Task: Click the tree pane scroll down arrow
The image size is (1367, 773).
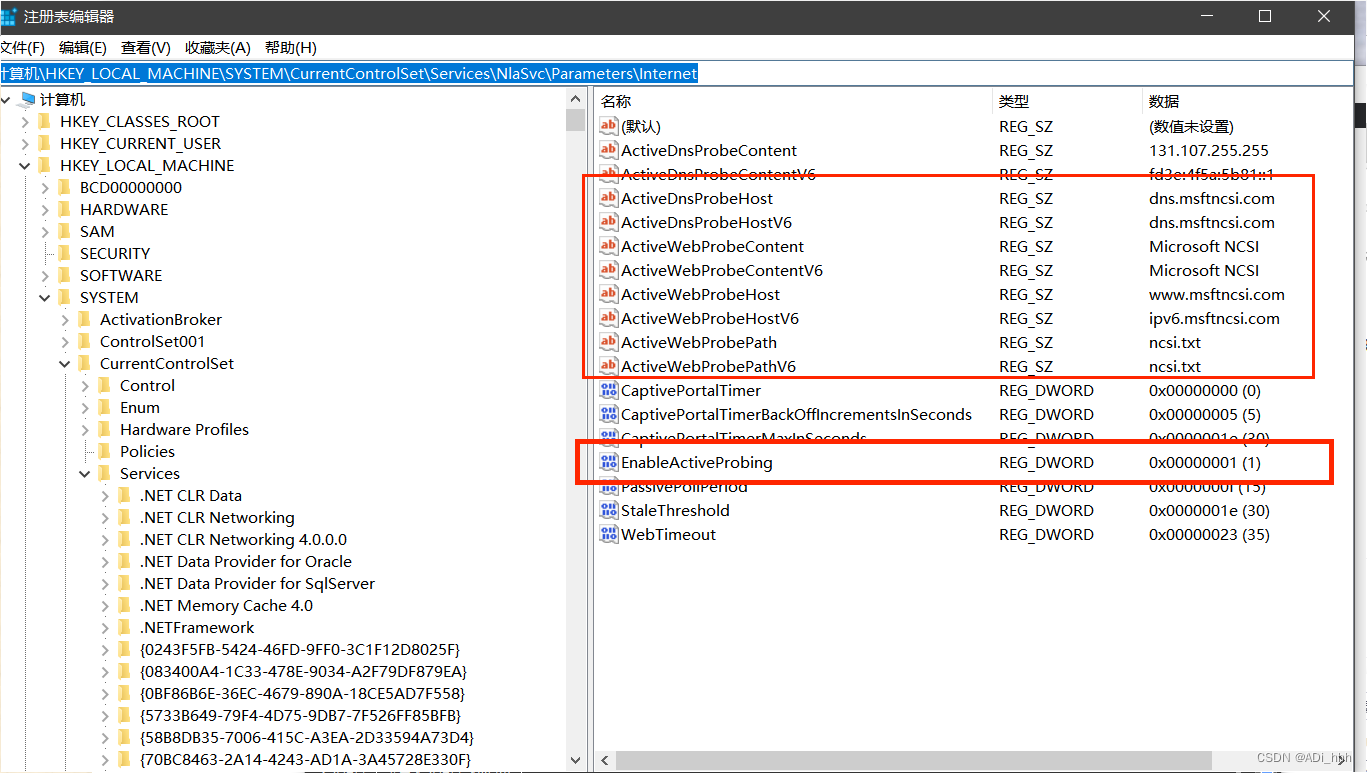Action: [575, 761]
